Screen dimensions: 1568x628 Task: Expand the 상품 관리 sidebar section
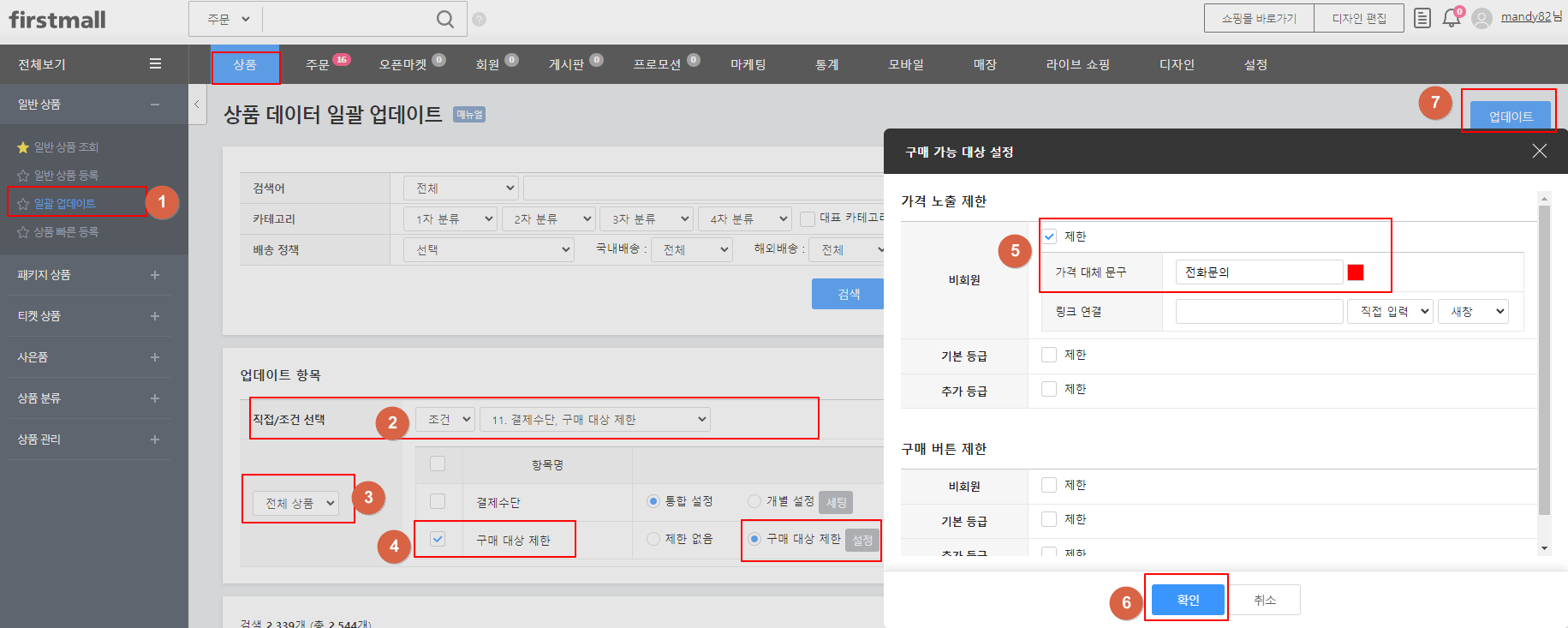click(155, 440)
